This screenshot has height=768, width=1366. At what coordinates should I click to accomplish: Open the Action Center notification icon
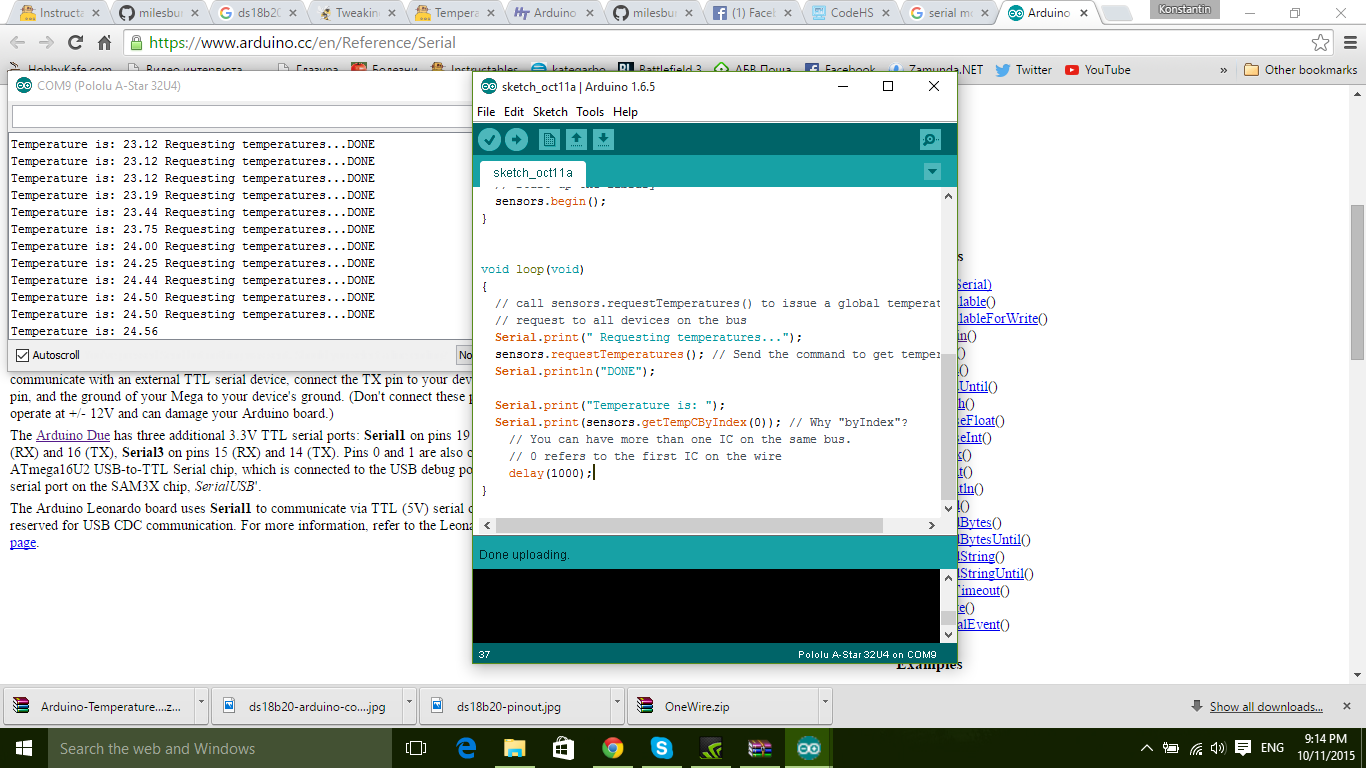tap(1243, 748)
